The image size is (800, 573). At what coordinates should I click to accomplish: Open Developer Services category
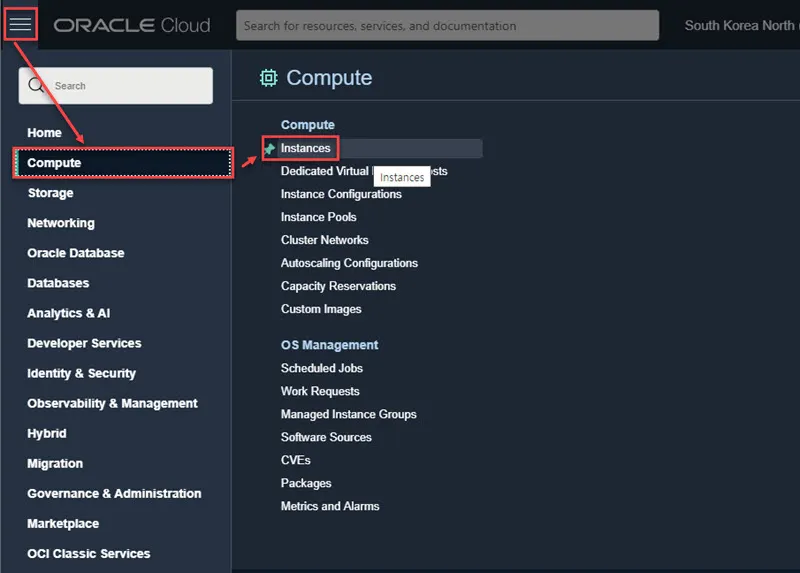click(84, 343)
